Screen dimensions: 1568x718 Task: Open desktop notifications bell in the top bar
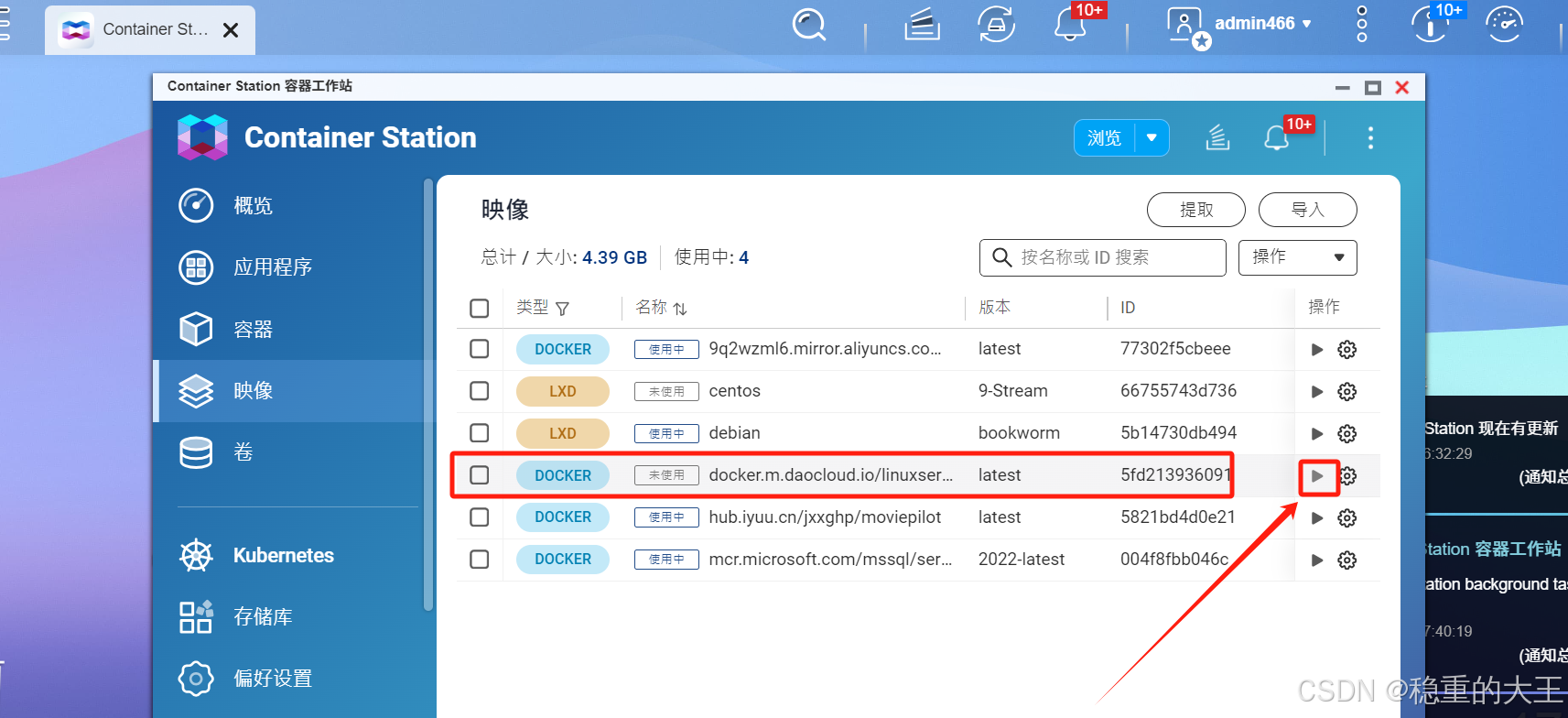[x=1070, y=25]
